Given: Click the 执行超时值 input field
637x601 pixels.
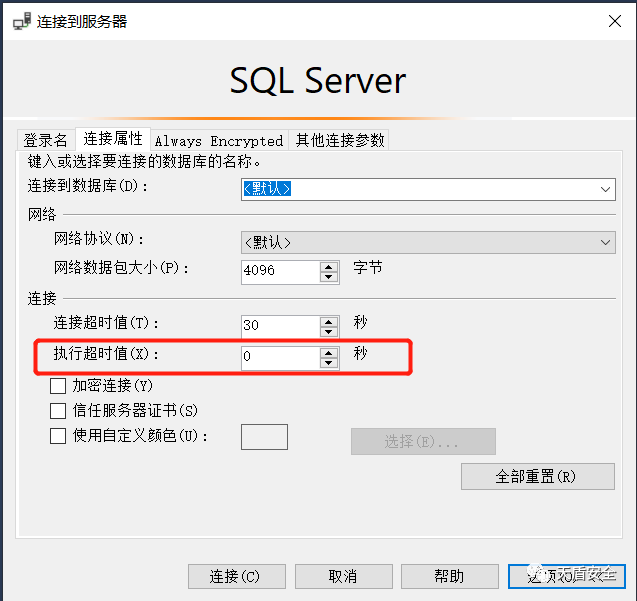Looking at the screenshot, I should tap(280, 357).
